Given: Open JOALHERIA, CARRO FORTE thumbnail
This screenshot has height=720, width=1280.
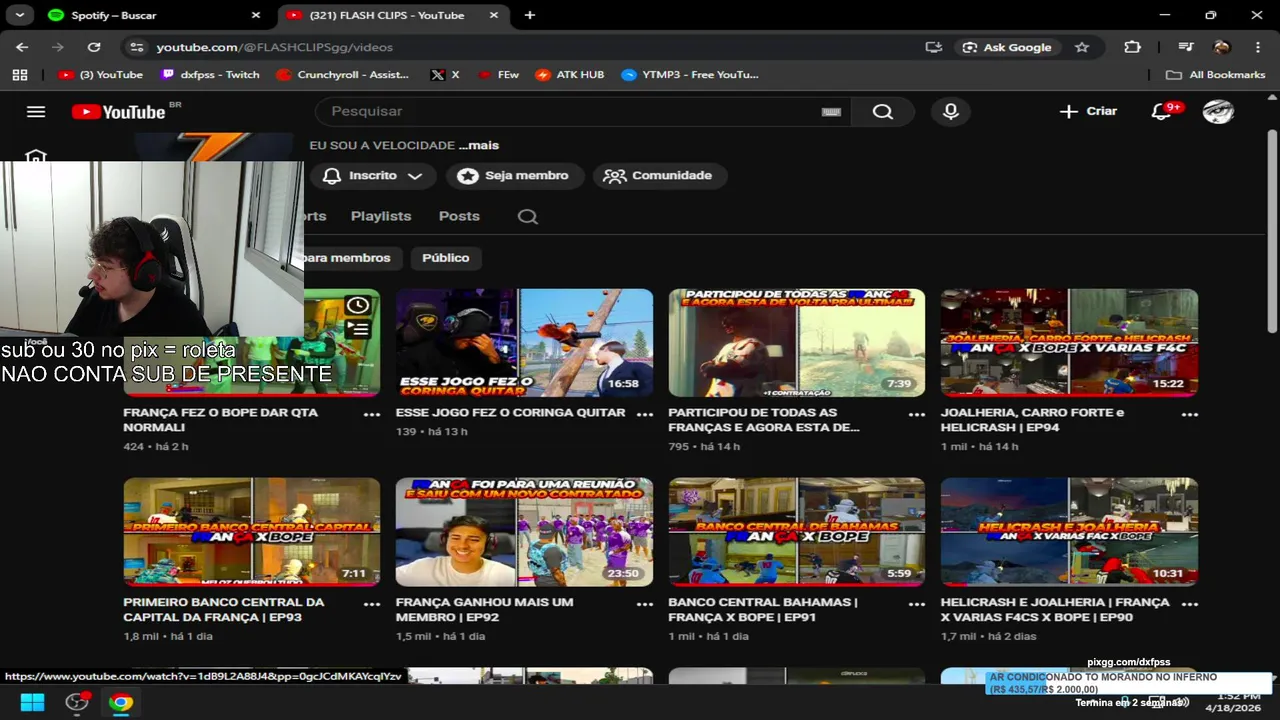Looking at the screenshot, I should [1069, 343].
